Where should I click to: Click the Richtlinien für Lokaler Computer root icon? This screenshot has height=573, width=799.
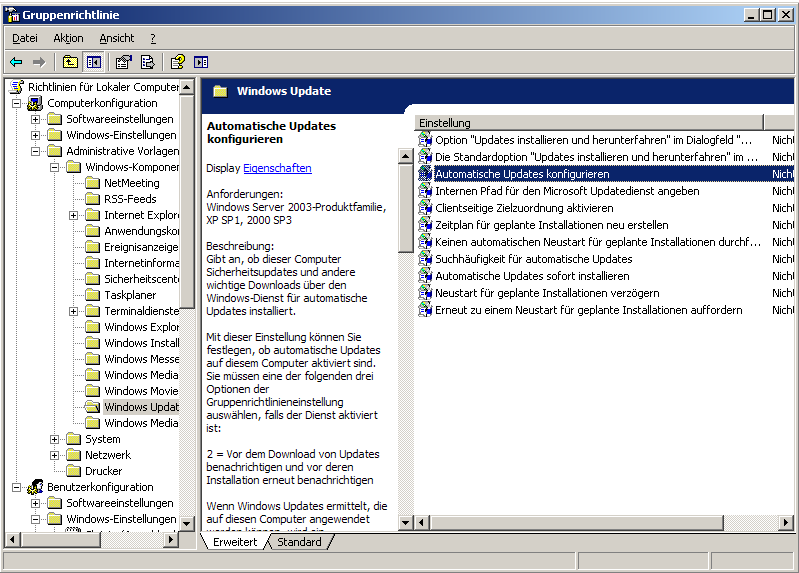[x=17, y=87]
